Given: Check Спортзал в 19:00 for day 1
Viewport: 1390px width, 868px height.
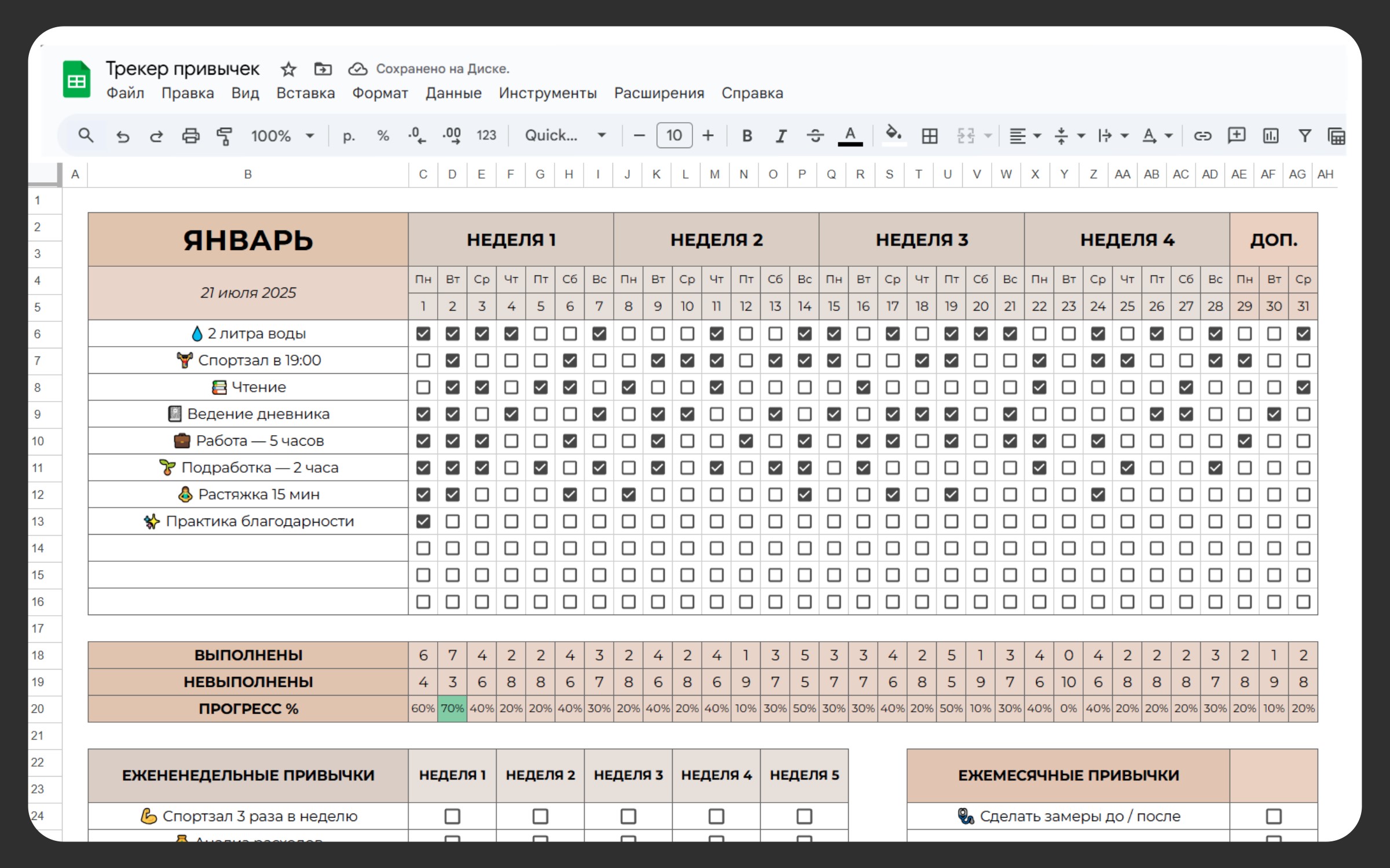Looking at the screenshot, I should (423, 361).
